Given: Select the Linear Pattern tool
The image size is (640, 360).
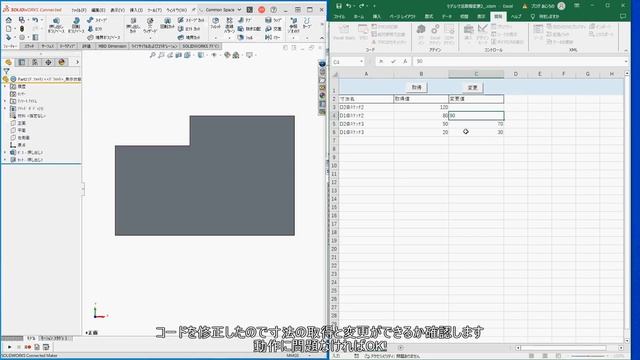Looking at the screenshot, I should (x=229, y=25).
